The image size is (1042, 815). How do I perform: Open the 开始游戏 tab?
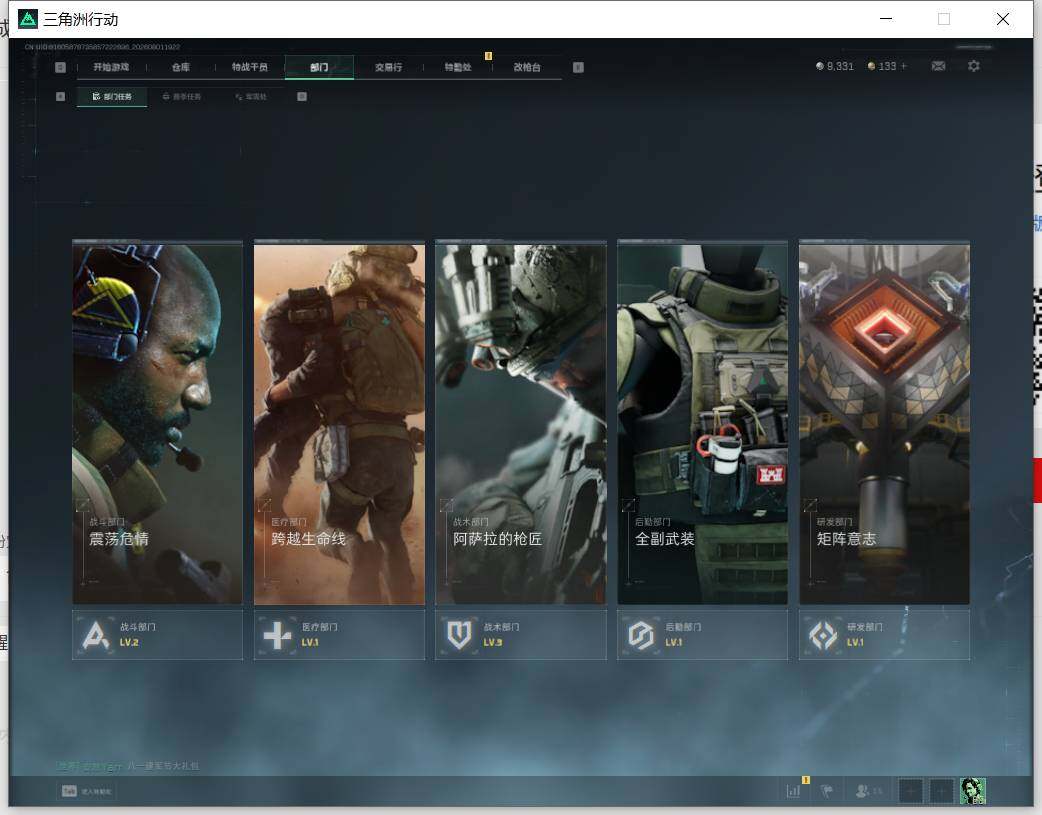(111, 67)
